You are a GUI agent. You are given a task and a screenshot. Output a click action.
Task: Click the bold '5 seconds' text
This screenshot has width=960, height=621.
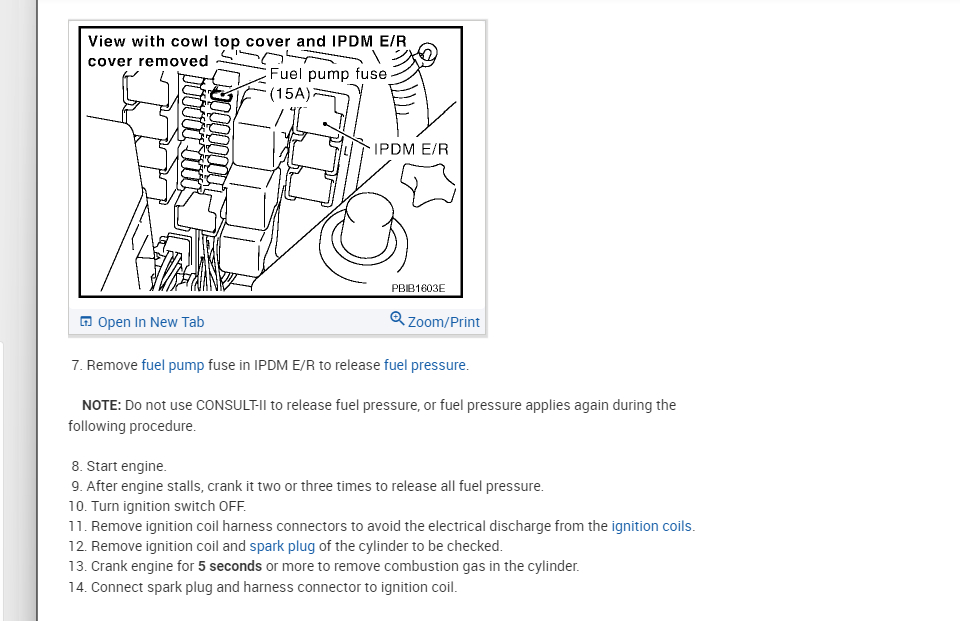(x=230, y=566)
